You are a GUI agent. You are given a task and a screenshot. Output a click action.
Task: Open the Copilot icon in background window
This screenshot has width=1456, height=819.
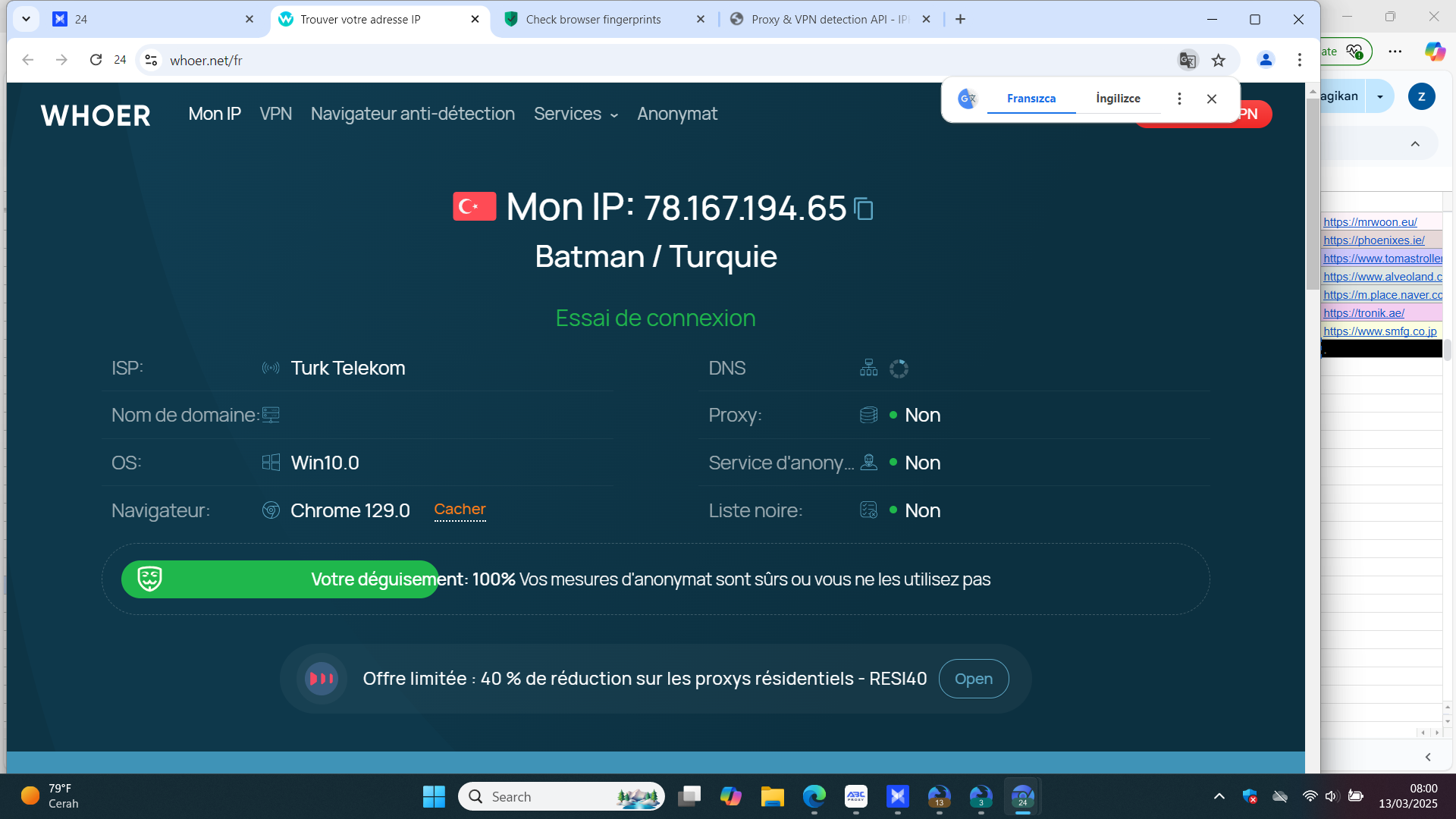coord(1435,52)
